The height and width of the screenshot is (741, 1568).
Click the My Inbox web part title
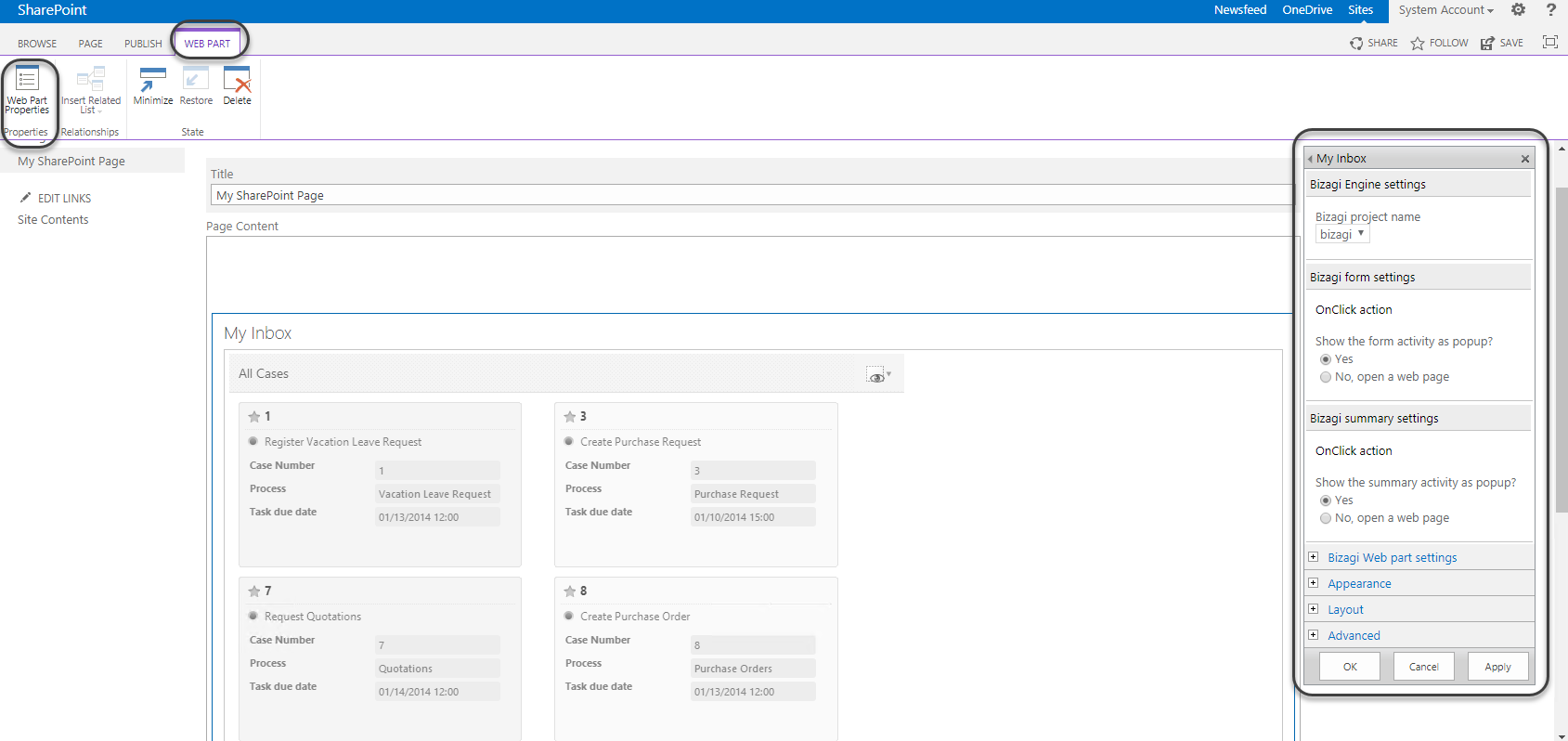pos(258,333)
